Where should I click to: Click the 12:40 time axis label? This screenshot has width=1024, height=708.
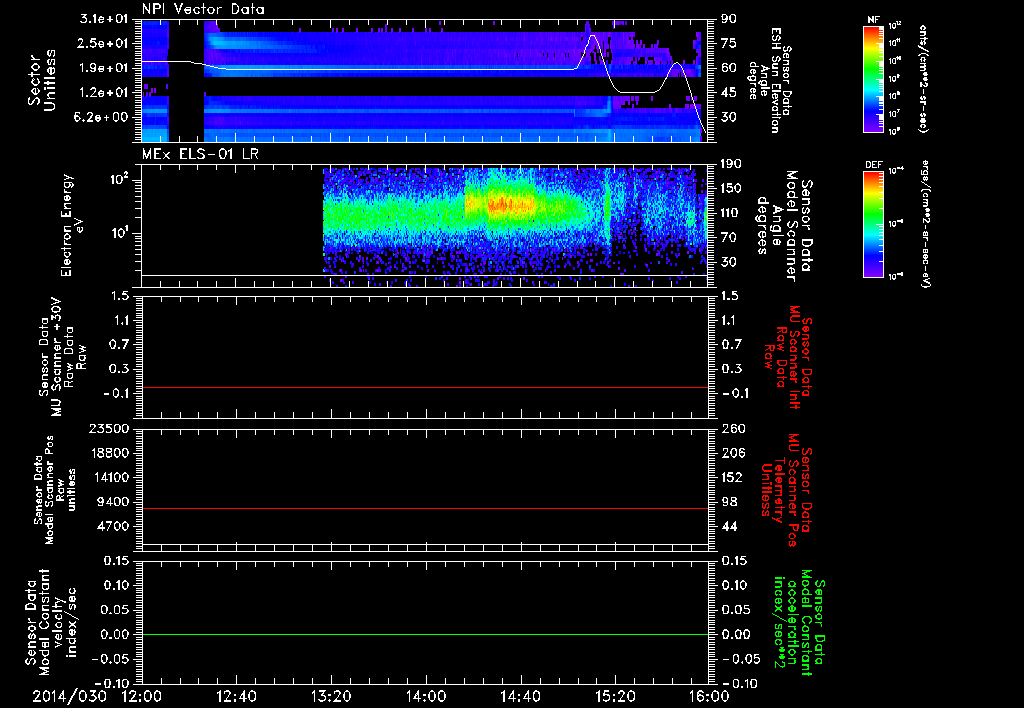(236, 696)
